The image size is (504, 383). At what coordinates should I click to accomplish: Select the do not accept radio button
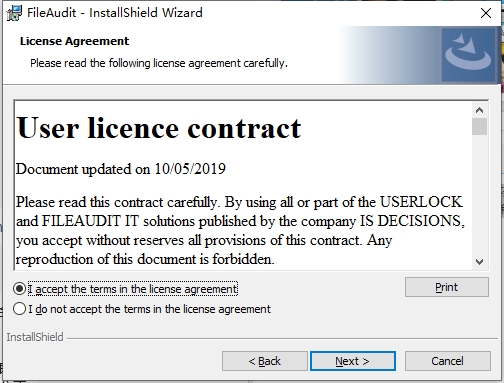click(19, 309)
